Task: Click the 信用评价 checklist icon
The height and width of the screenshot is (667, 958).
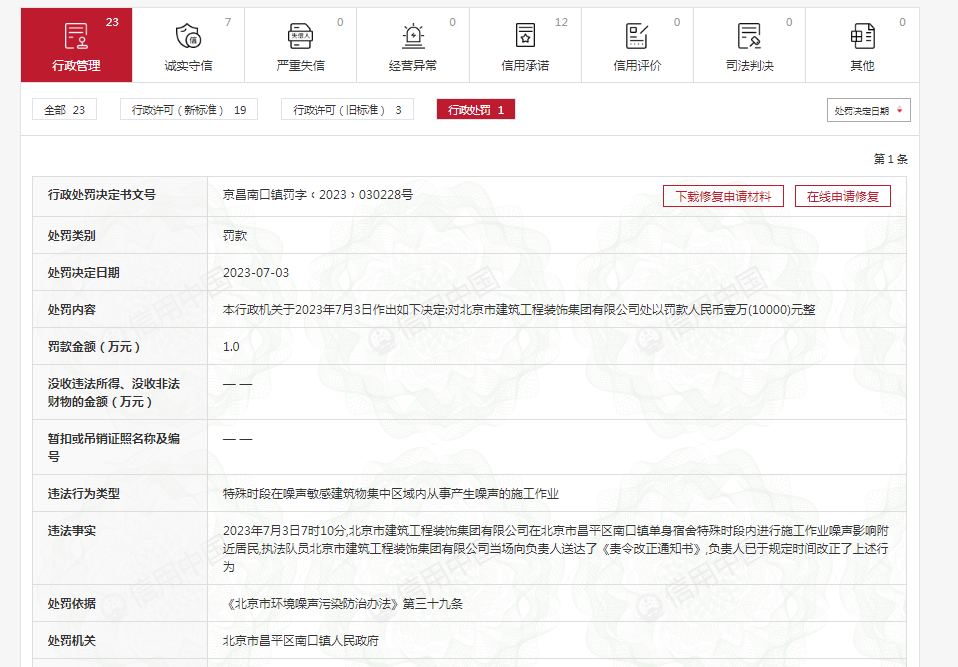Action: tap(637, 36)
